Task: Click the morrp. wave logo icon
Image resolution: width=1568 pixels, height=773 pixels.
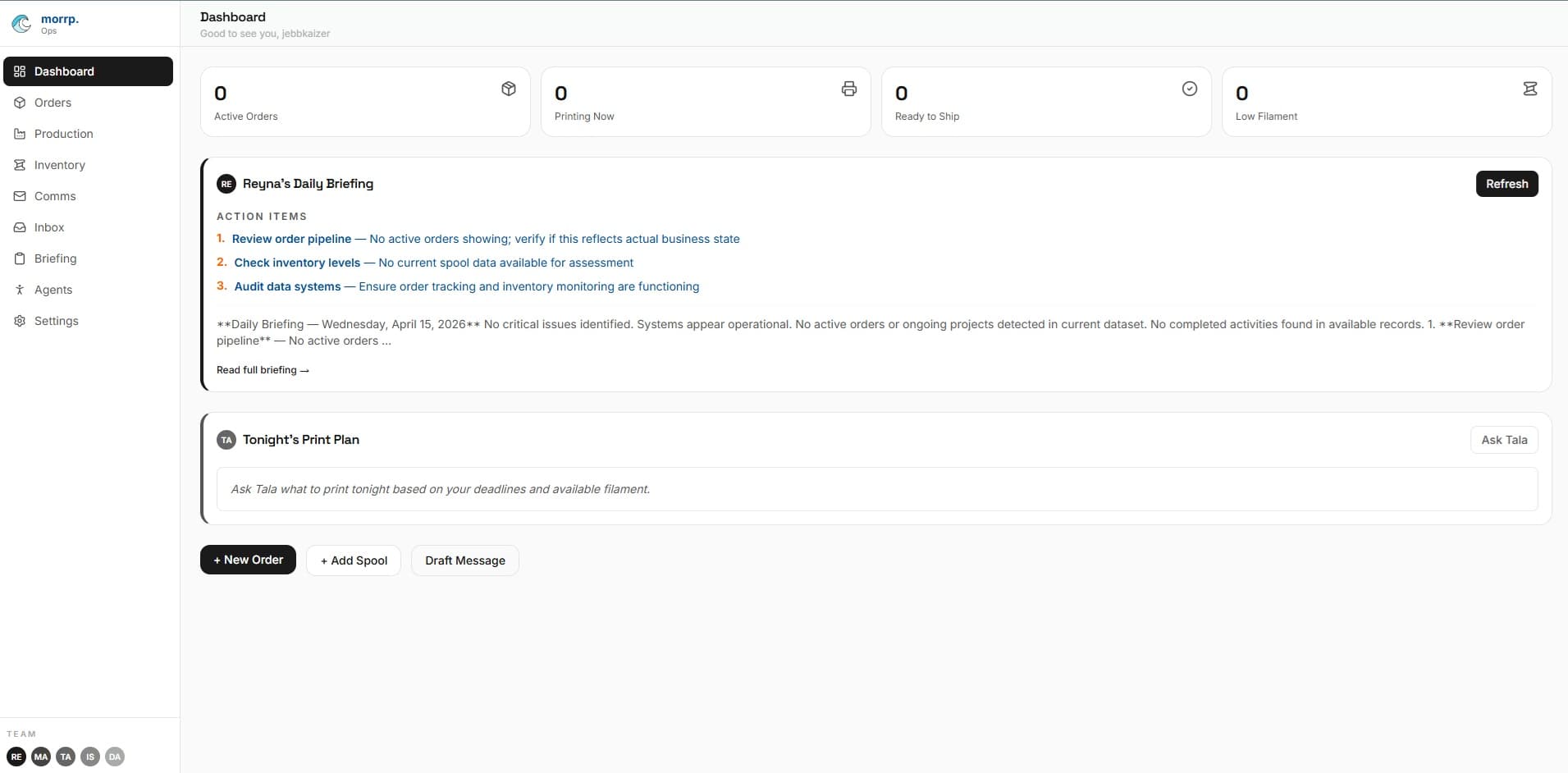Action: coord(21,24)
